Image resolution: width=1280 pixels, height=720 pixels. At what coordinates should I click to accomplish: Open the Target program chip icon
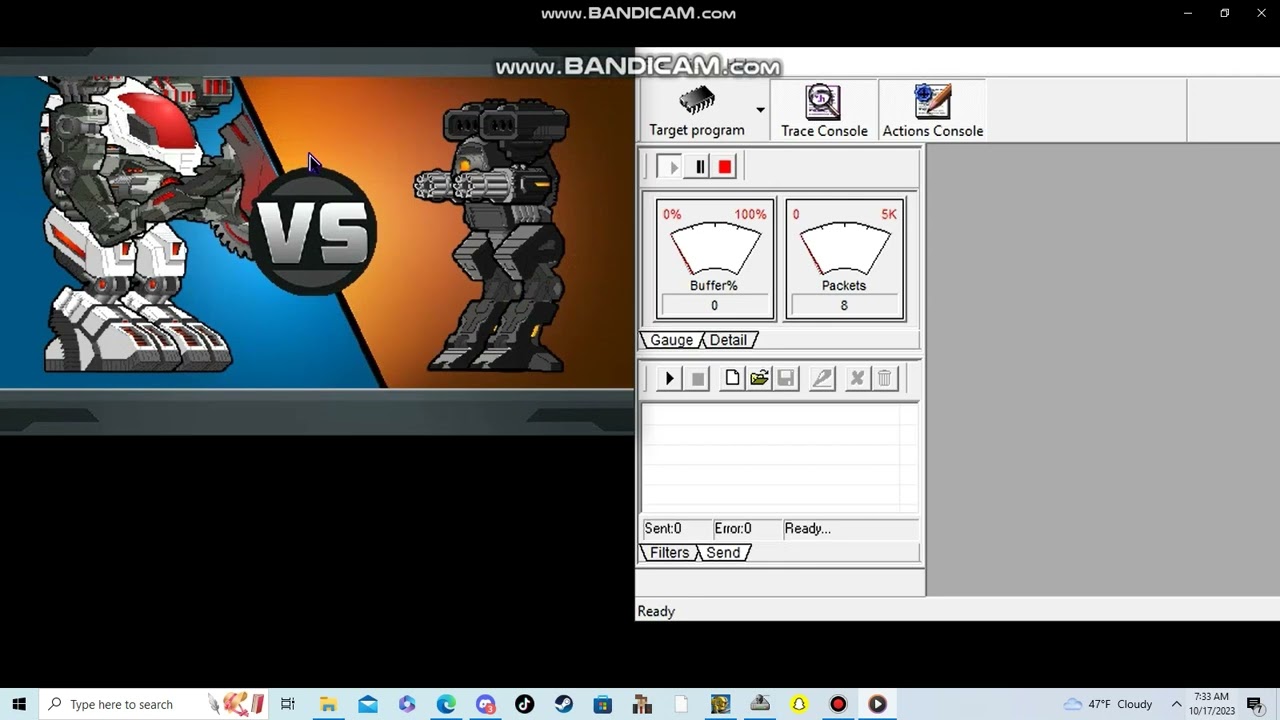[697, 101]
